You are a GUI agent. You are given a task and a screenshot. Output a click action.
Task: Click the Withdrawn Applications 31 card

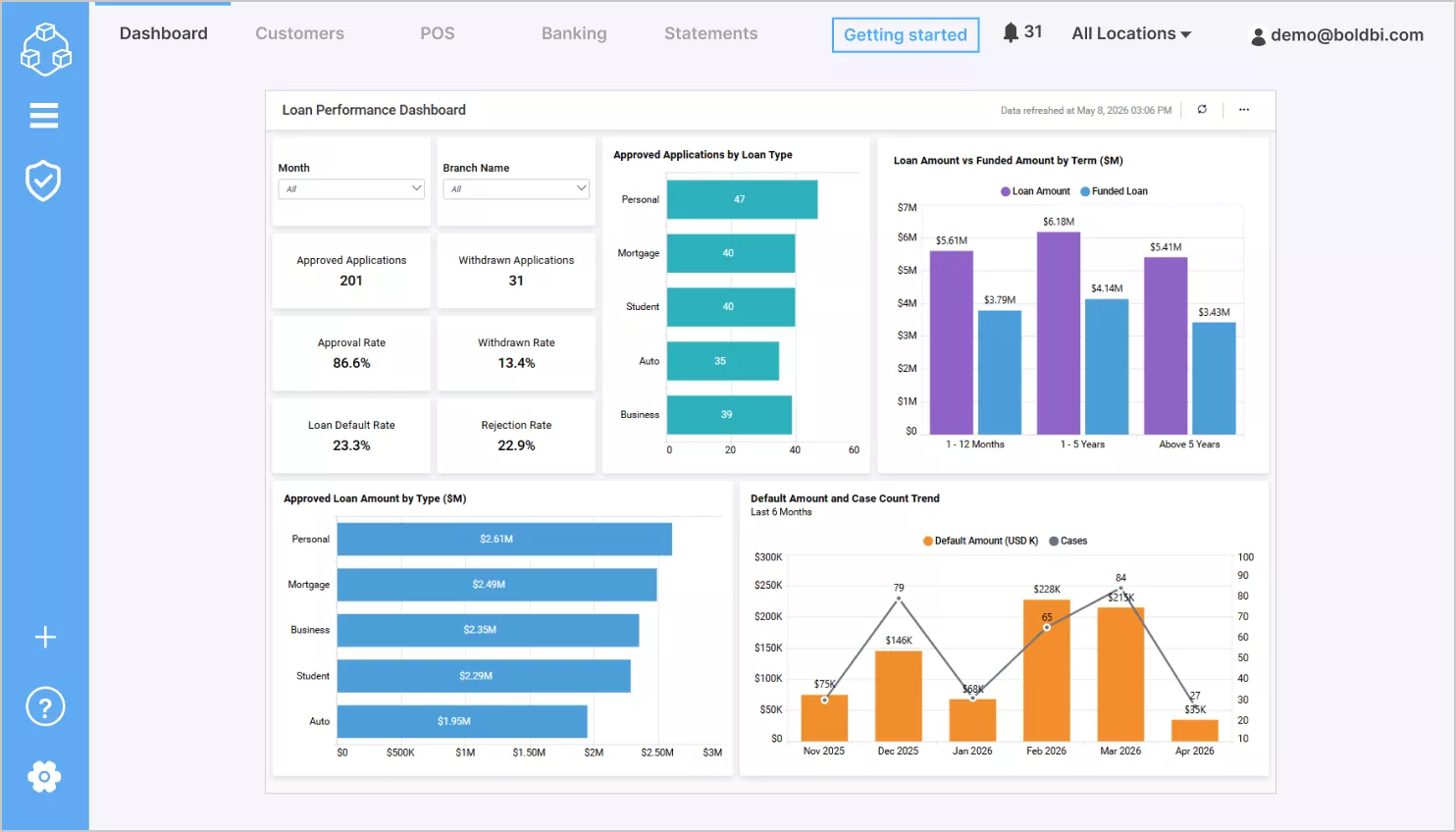pyautogui.click(x=516, y=271)
